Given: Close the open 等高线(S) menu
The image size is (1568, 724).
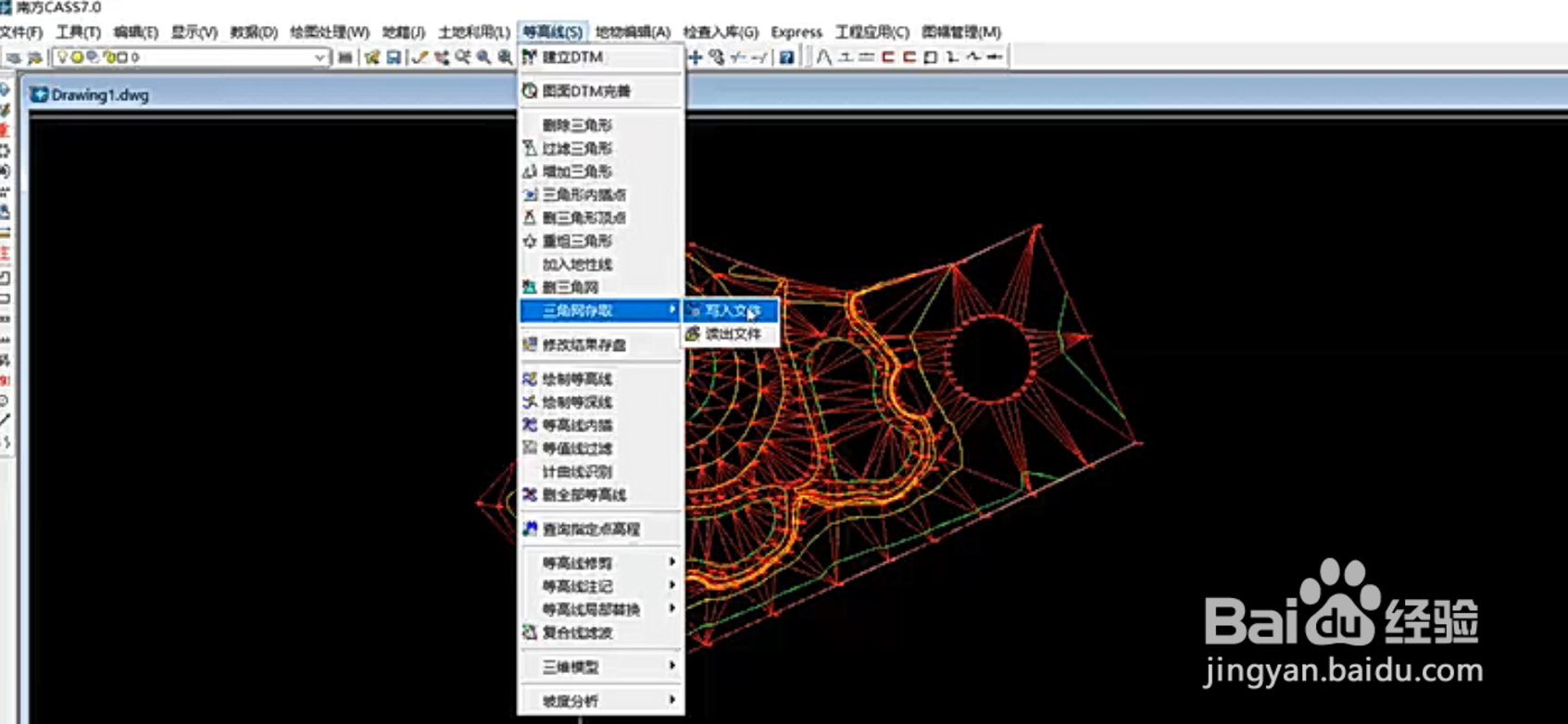Looking at the screenshot, I should point(552,31).
